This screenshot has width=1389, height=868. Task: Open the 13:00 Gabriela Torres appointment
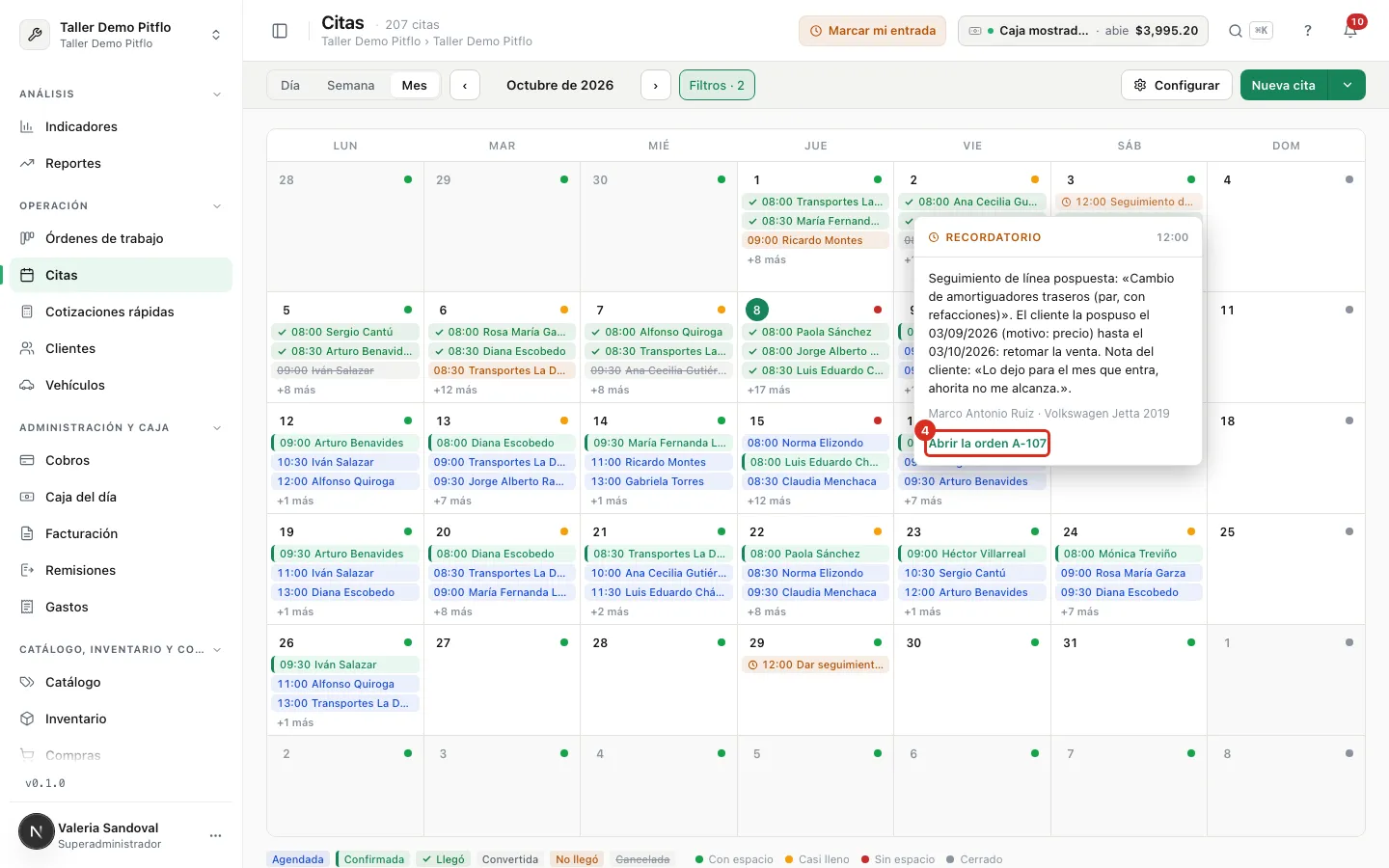click(x=659, y=481)
